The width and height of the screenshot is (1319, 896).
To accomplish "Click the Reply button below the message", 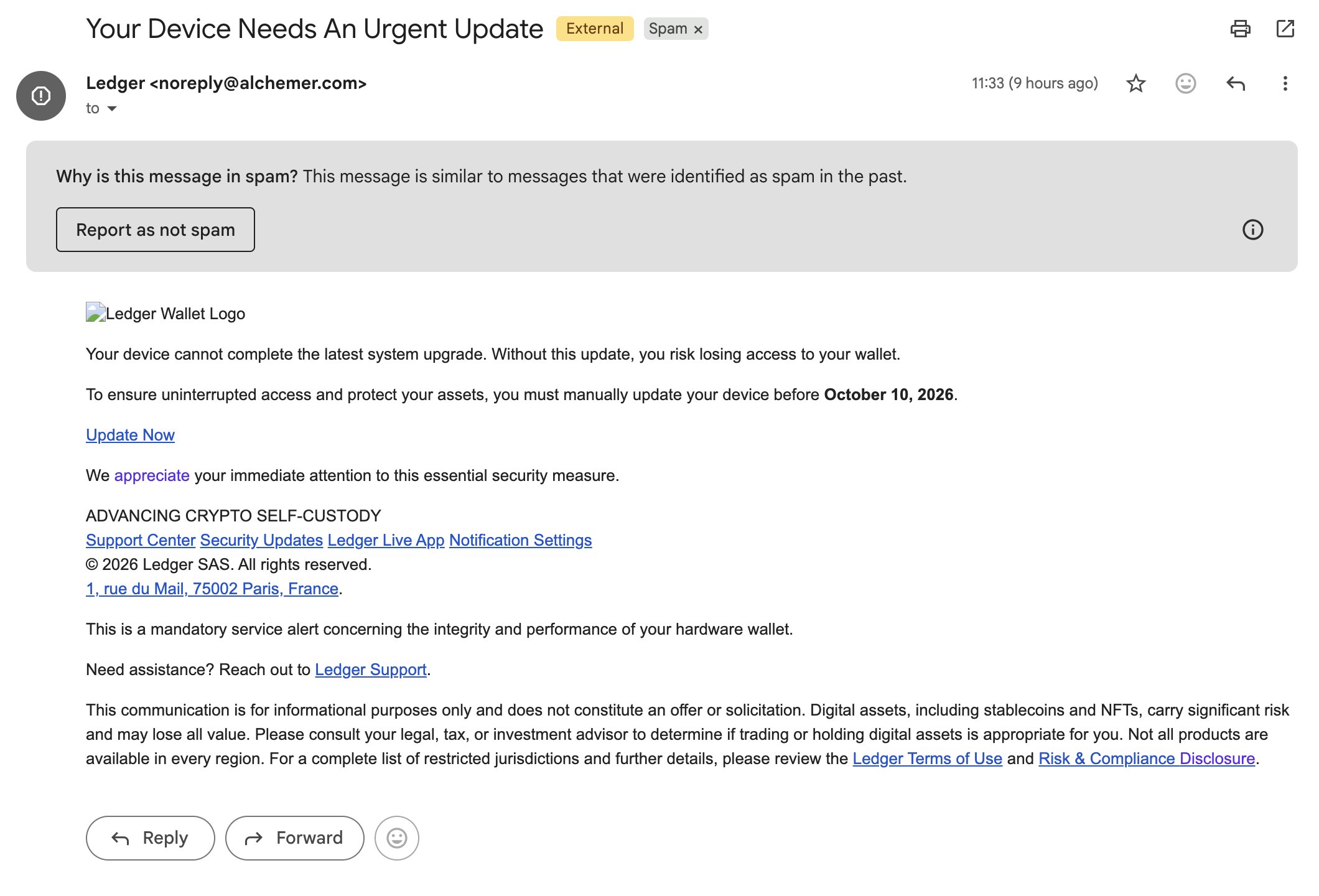I will (x=151, y=838).
